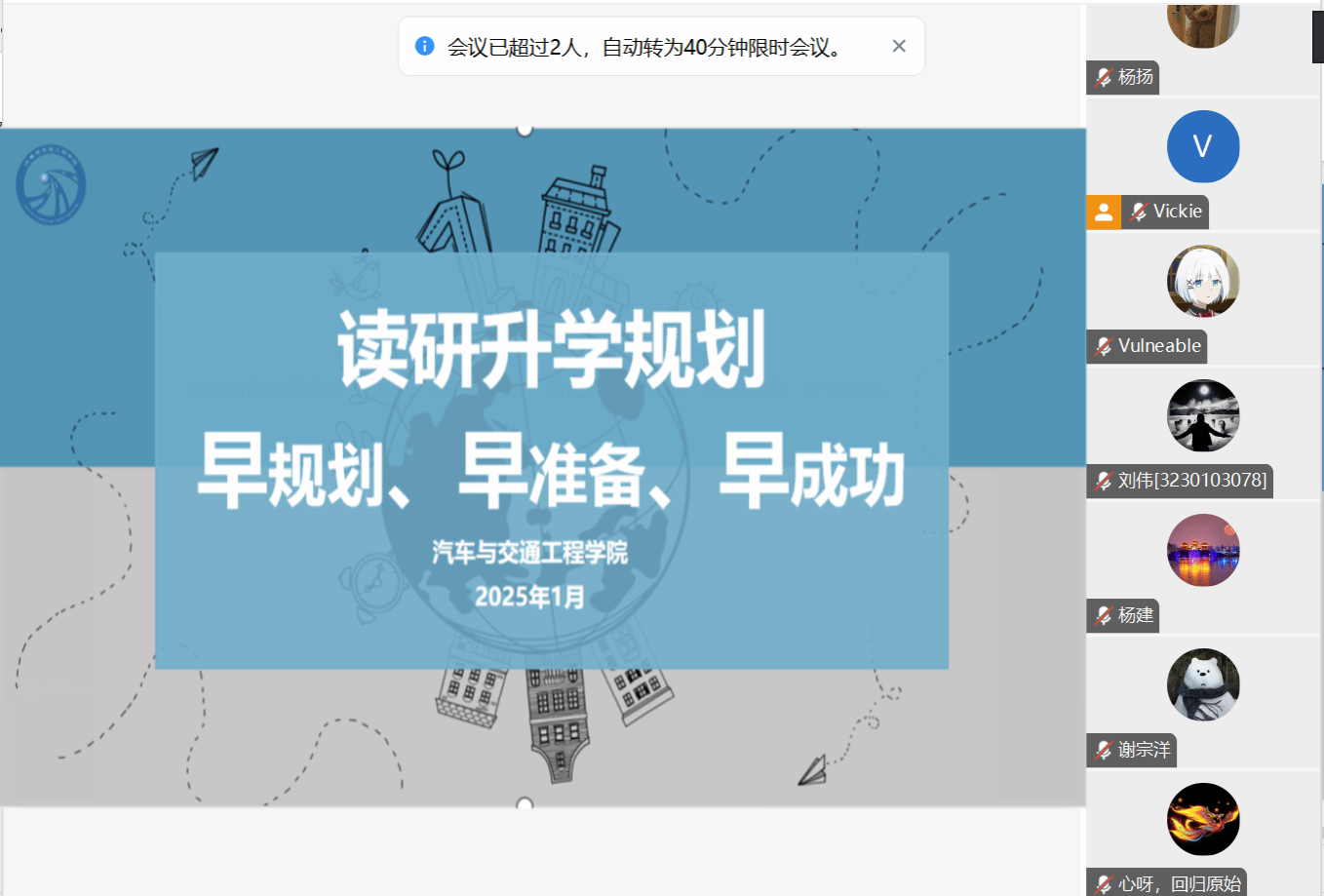
Task: Click the muted mic icon beside 刘伟[3230103078]
Action: tap(1104, 481)
